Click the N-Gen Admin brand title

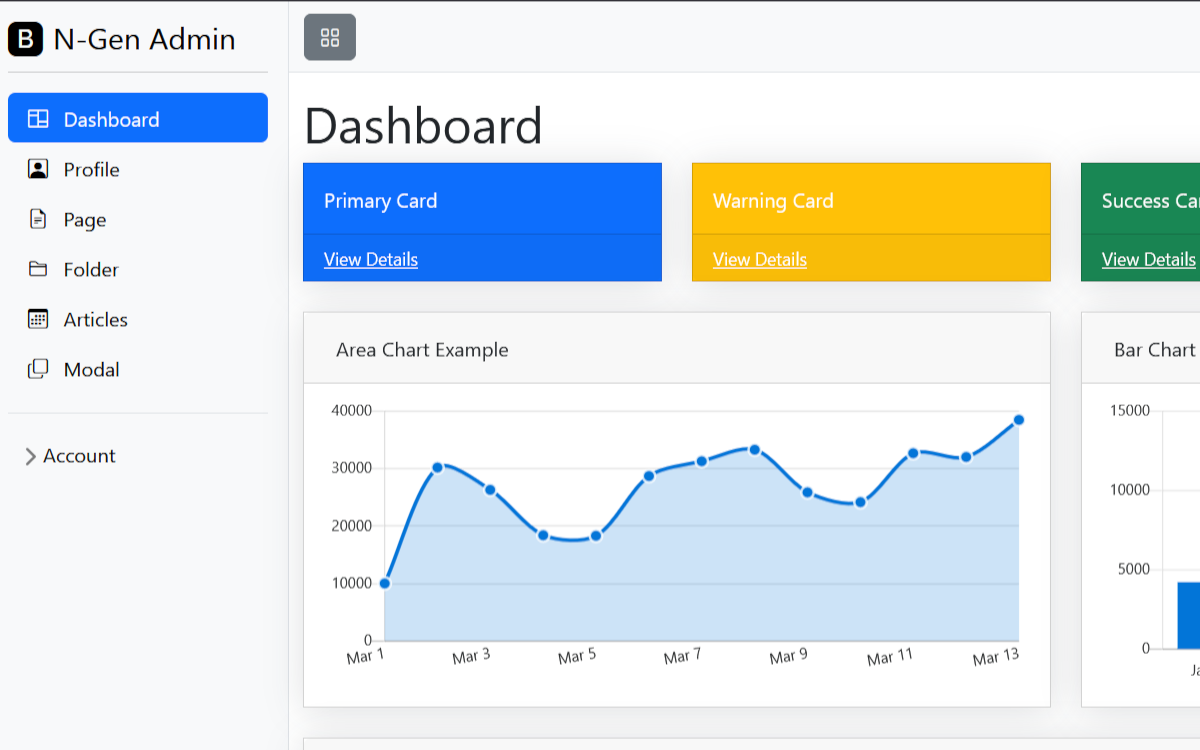tap(144, 39)
